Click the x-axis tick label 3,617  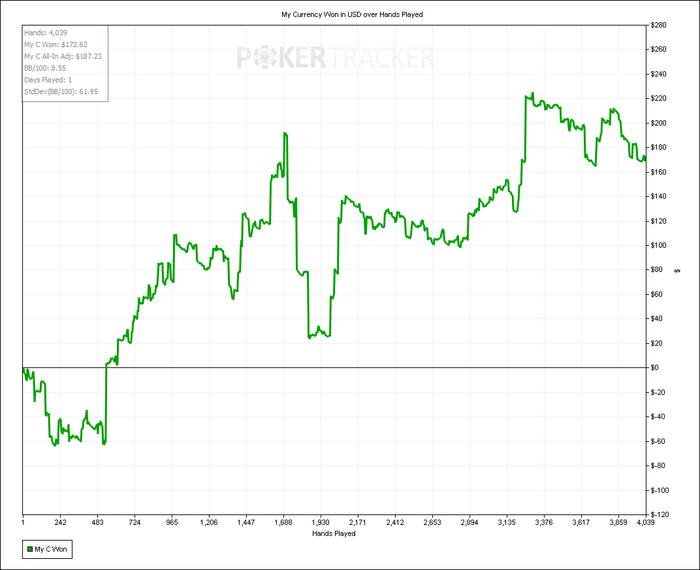point(581,522)
